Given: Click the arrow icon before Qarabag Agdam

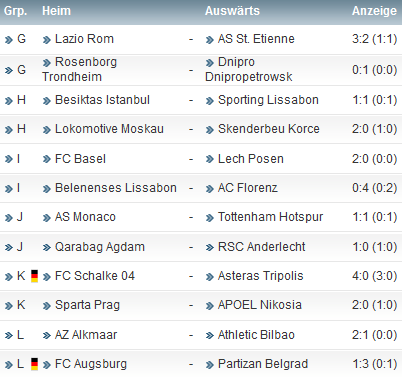Looking at the screenshot, I should [47, 248].
